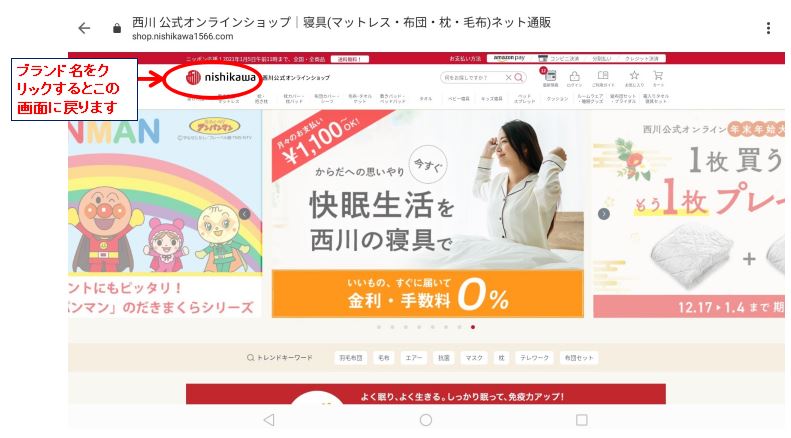Click the テレワーク trend keyword
Viewport: 791px width, 438px height.
click(534, 357)
